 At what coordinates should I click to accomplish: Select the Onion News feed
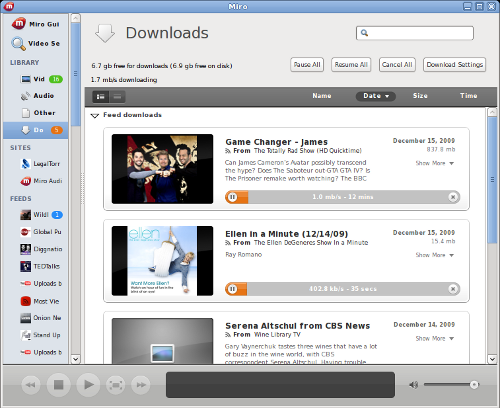pyautogui.click(x=36, y=318)
